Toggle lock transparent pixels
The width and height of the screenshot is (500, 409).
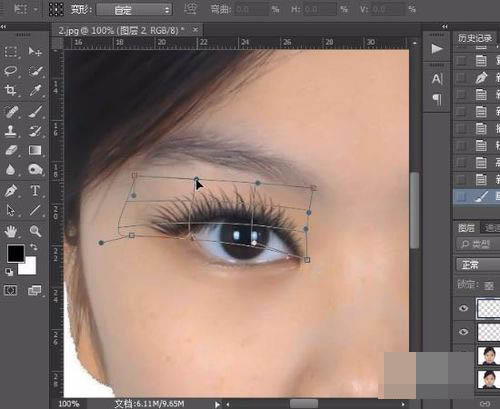[x=489, y=286]
